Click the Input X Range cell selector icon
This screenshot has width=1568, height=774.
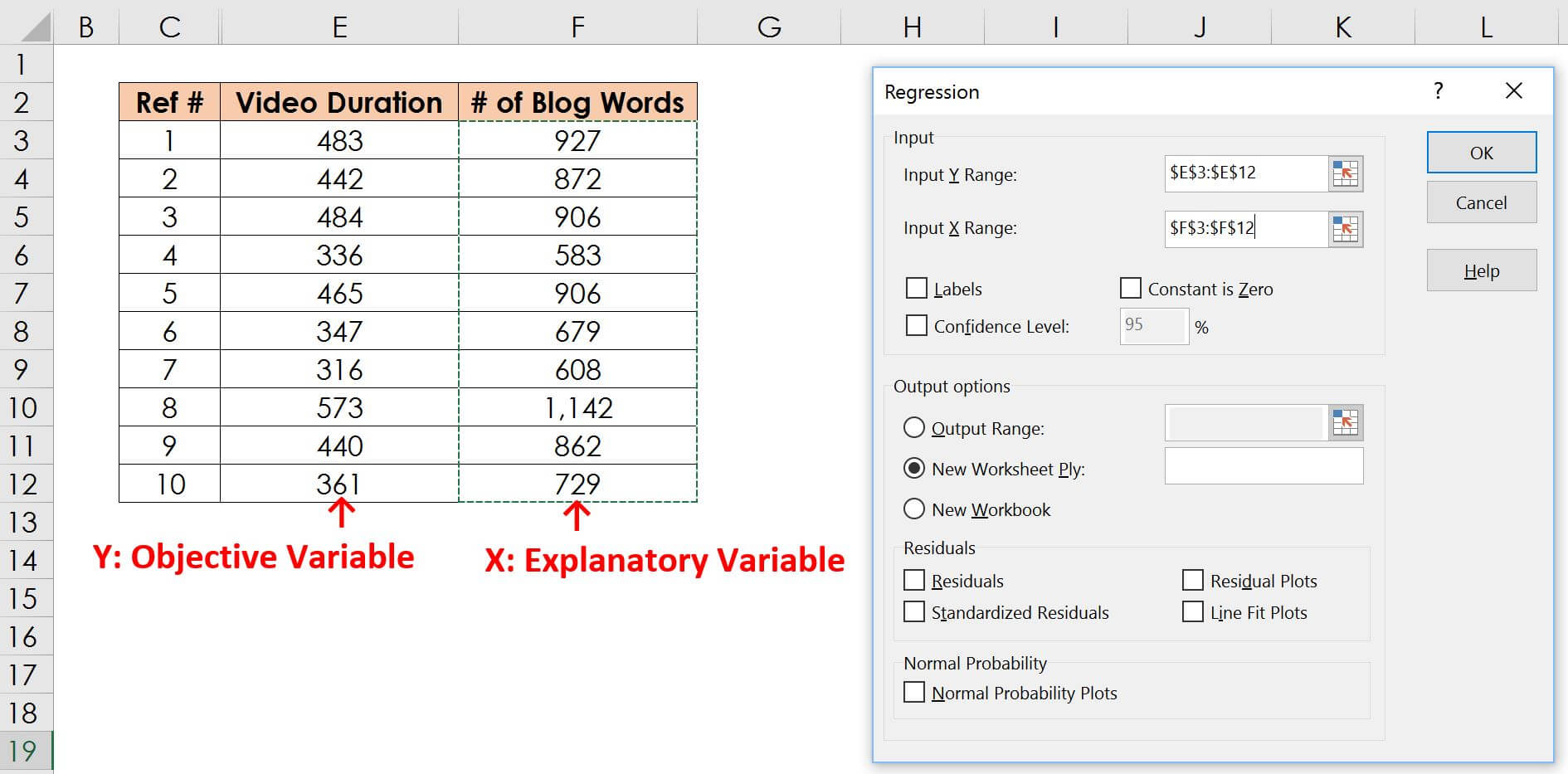tap(1347, 229)
